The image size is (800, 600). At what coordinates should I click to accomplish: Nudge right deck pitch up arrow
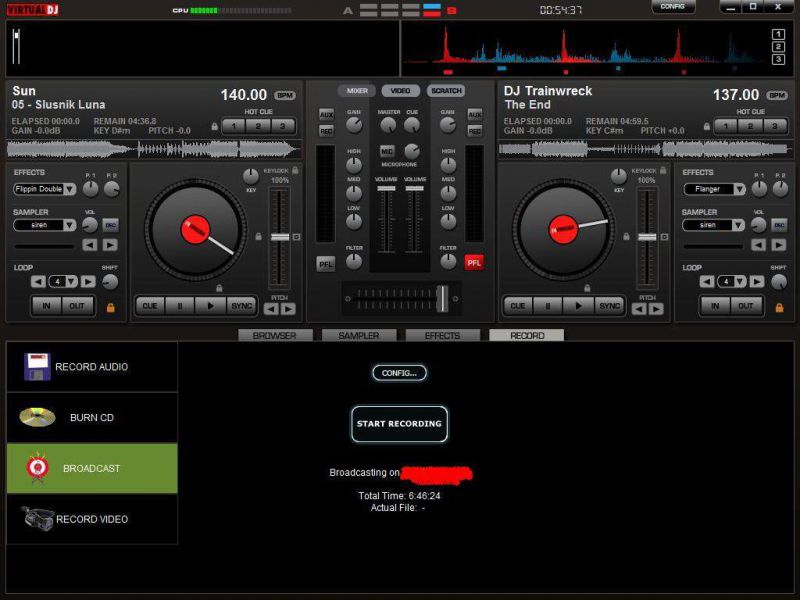[x=656, y=309]
